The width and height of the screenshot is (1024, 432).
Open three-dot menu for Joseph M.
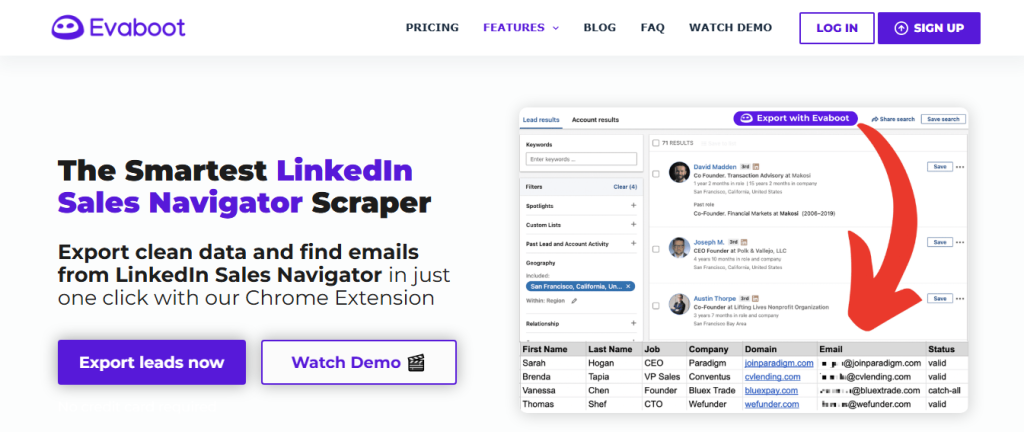point(960,242)
